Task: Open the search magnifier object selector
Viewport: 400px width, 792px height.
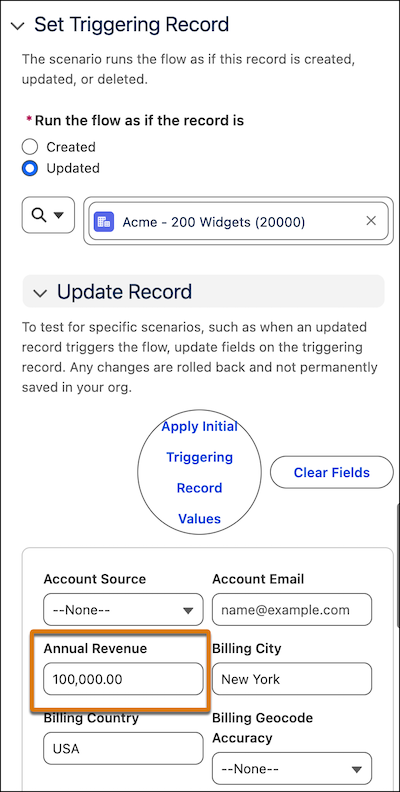Action: click(x=48, y=215)
